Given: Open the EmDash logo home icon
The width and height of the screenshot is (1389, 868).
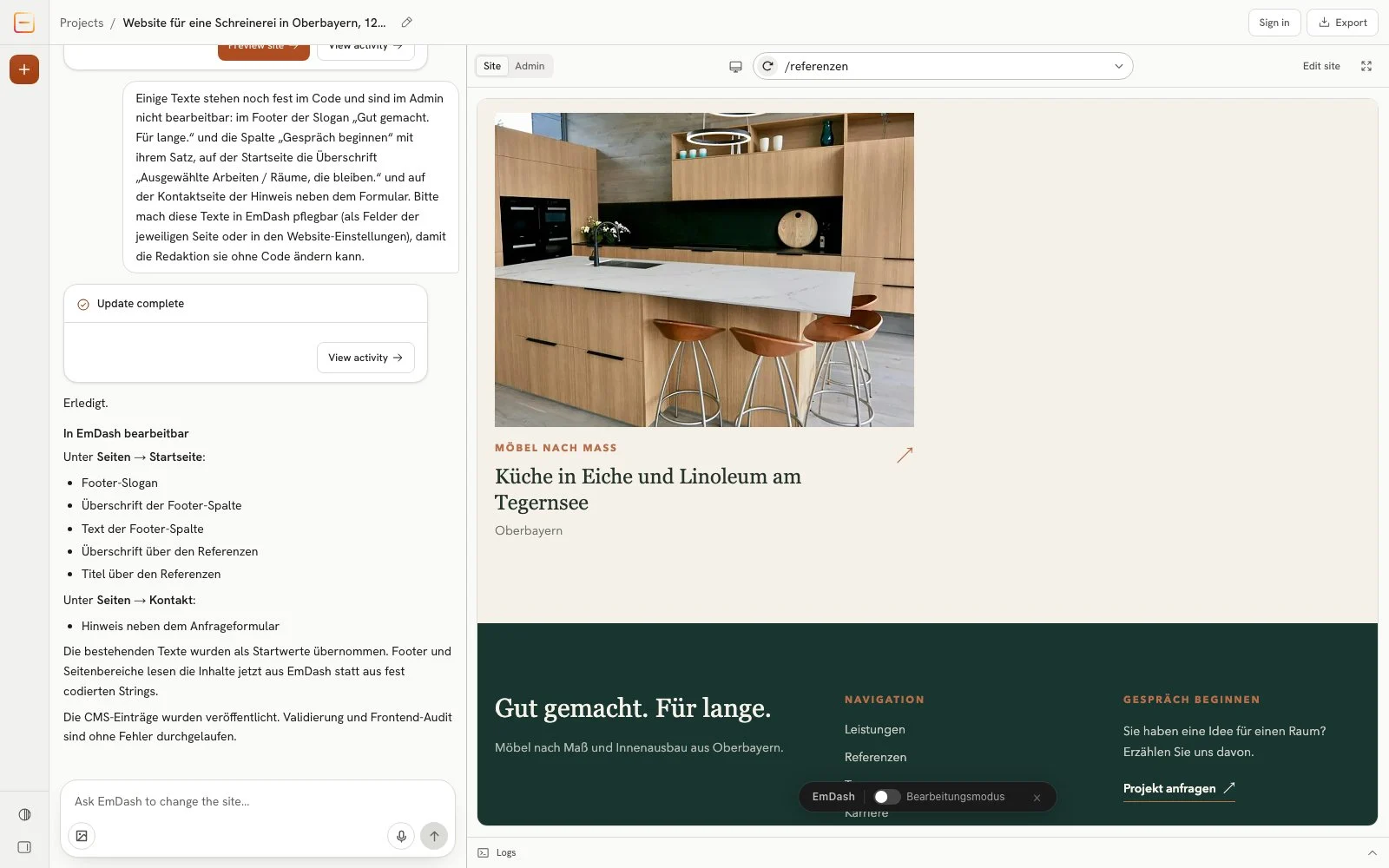Looking at the screenshot, I should pyautogui.click(x=24, y=23).
